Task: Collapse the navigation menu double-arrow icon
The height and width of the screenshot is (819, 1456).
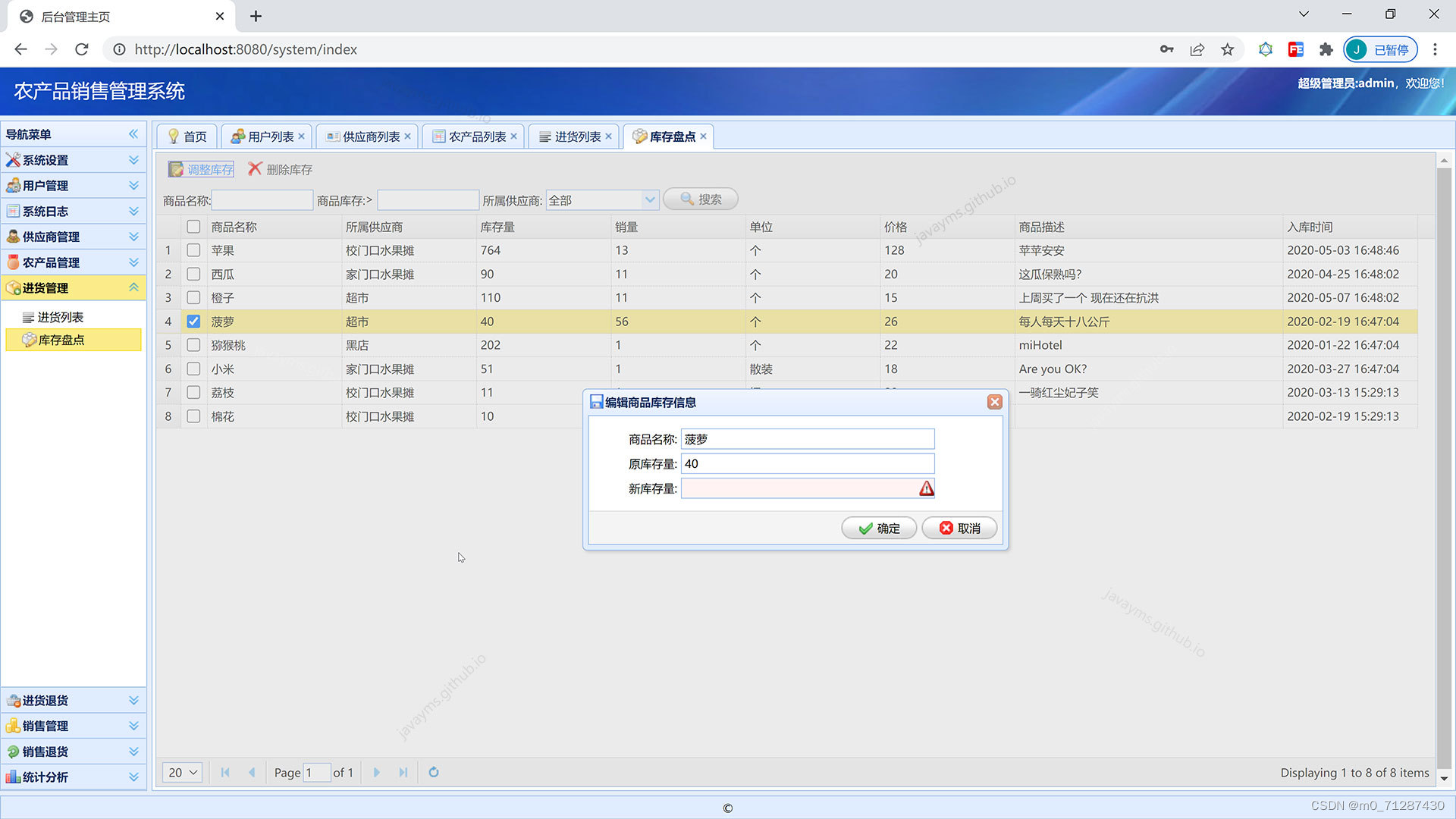Action: (133, 134)
